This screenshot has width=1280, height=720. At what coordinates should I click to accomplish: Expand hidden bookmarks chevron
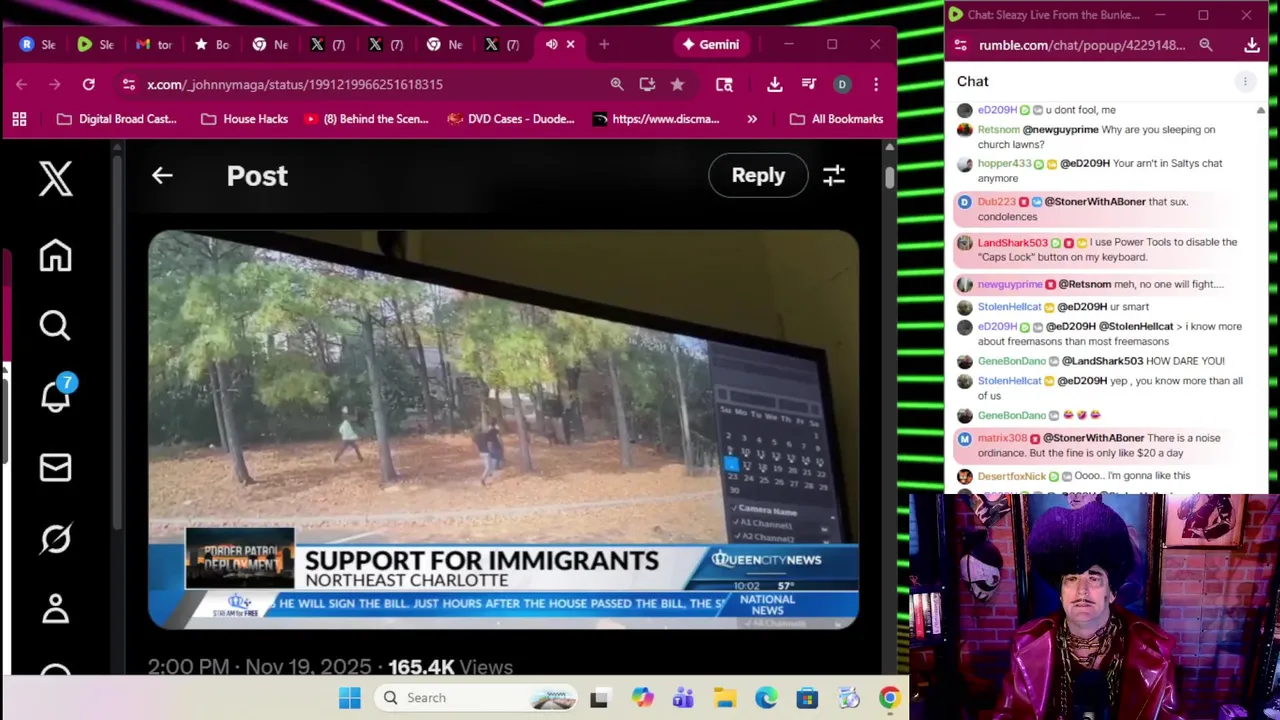click(x=752, y=119)
